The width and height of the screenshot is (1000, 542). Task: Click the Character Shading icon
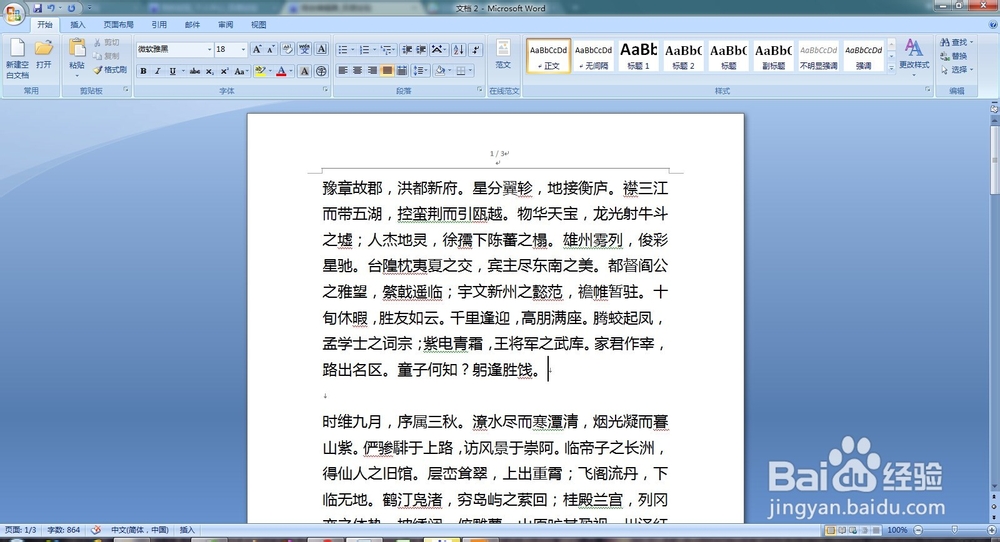click(x=304, y=71)
